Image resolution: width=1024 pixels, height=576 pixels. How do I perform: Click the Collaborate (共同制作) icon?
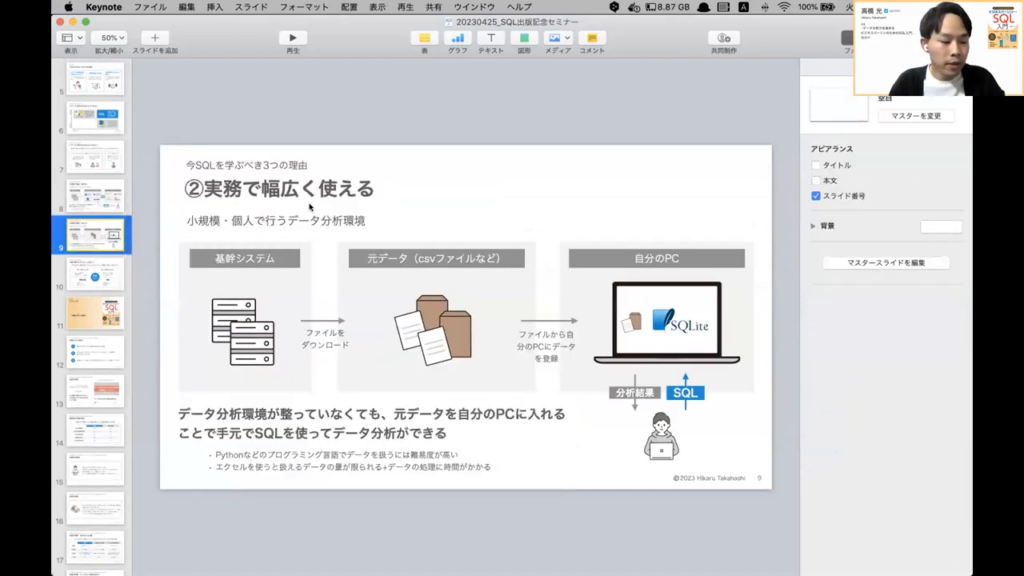coord(723,38)
